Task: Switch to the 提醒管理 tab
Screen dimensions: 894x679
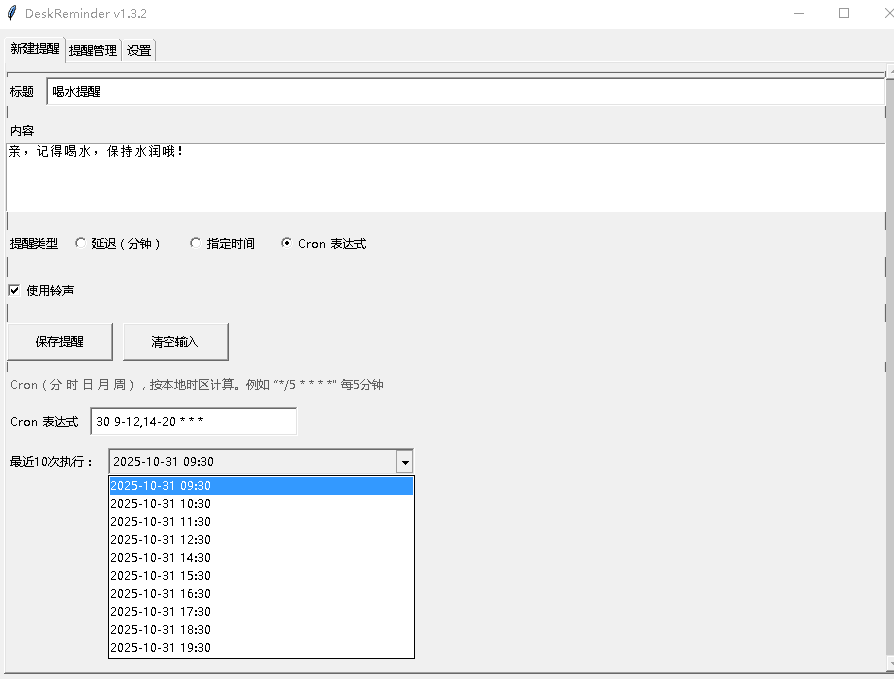Action: tap(93, 50)
